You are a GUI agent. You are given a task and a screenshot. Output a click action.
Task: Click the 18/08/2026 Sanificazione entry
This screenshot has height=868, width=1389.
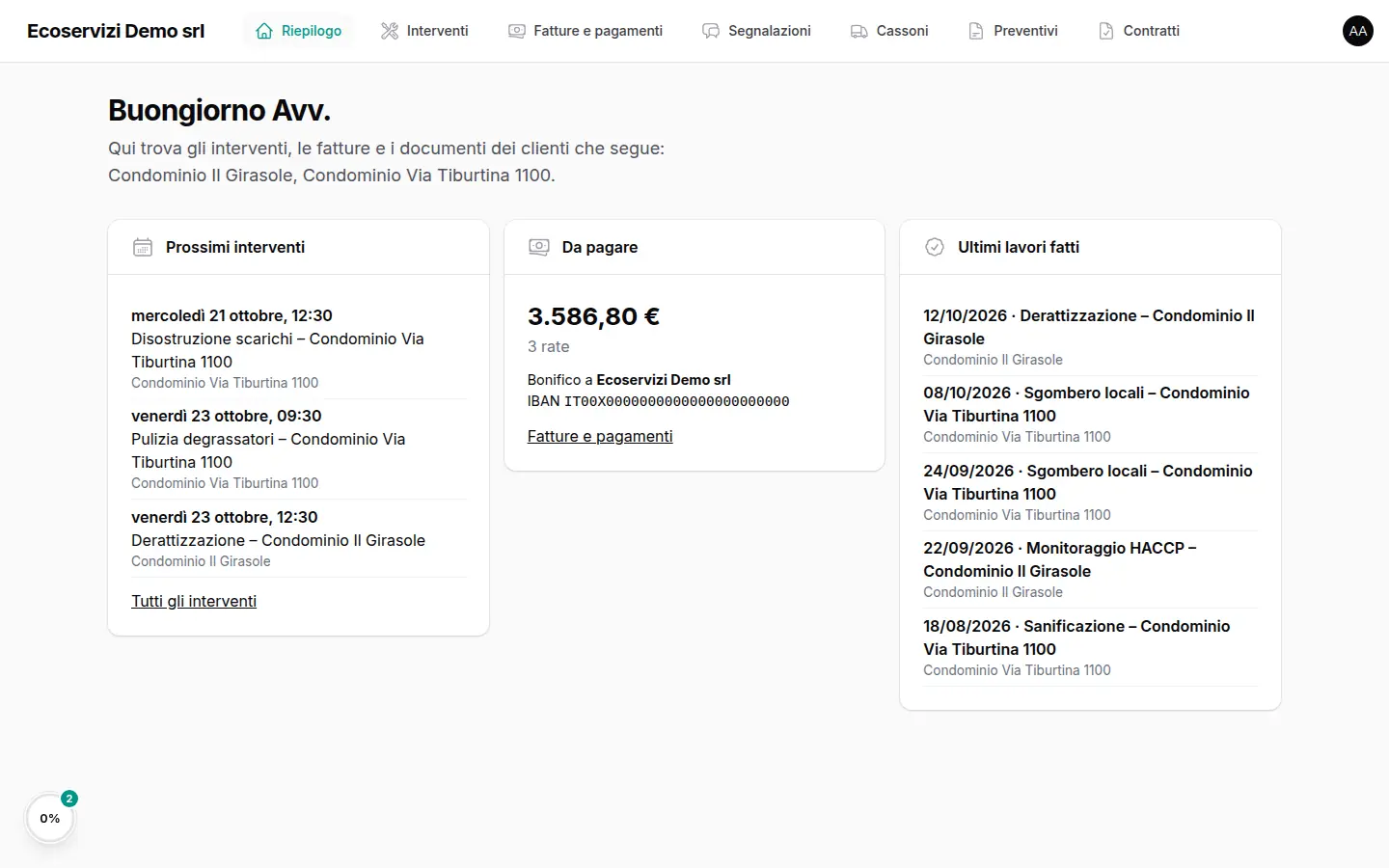coord(1090,647)
